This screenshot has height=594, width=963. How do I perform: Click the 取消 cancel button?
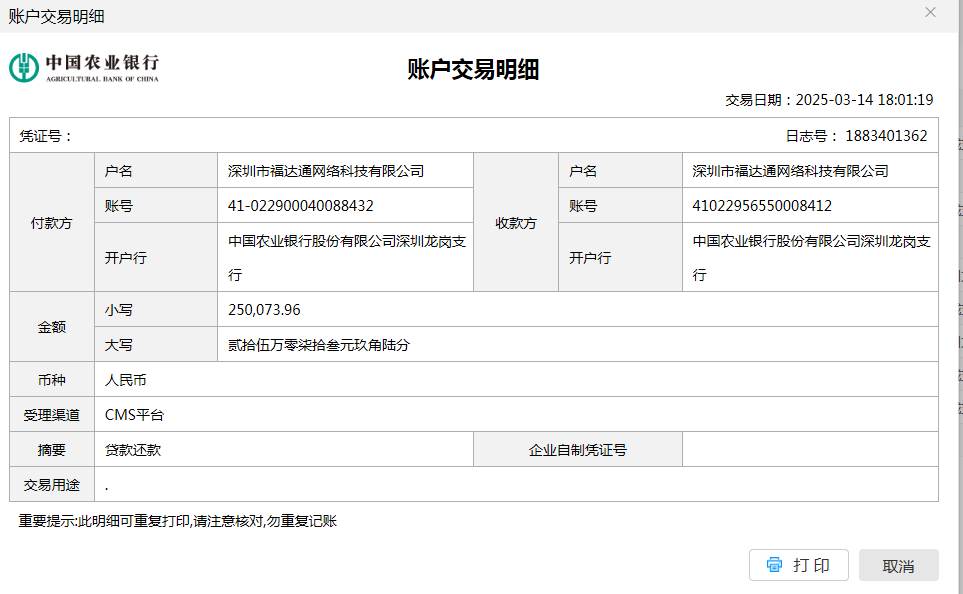pyautogui.click(x=899, y=565)
